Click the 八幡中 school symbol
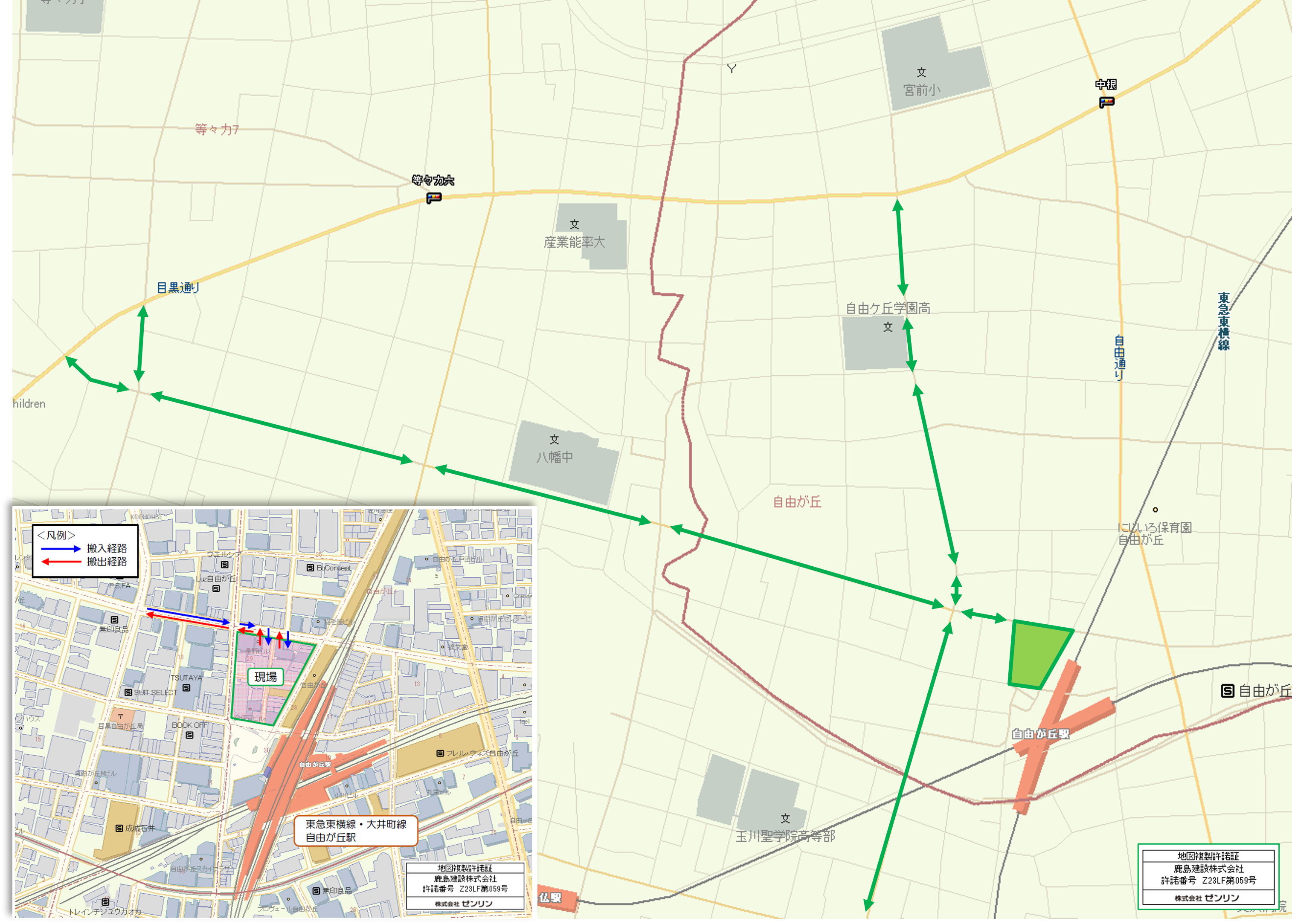The height and width of the screenshot is (924, 1292). (x=555, y=439)
